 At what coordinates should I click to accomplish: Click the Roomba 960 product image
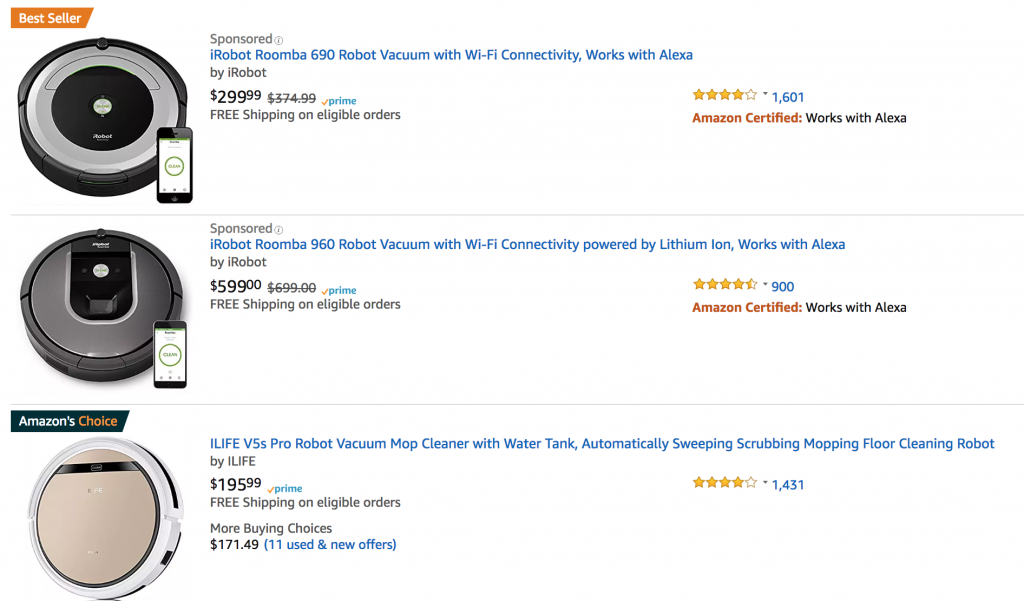point(103,308)
